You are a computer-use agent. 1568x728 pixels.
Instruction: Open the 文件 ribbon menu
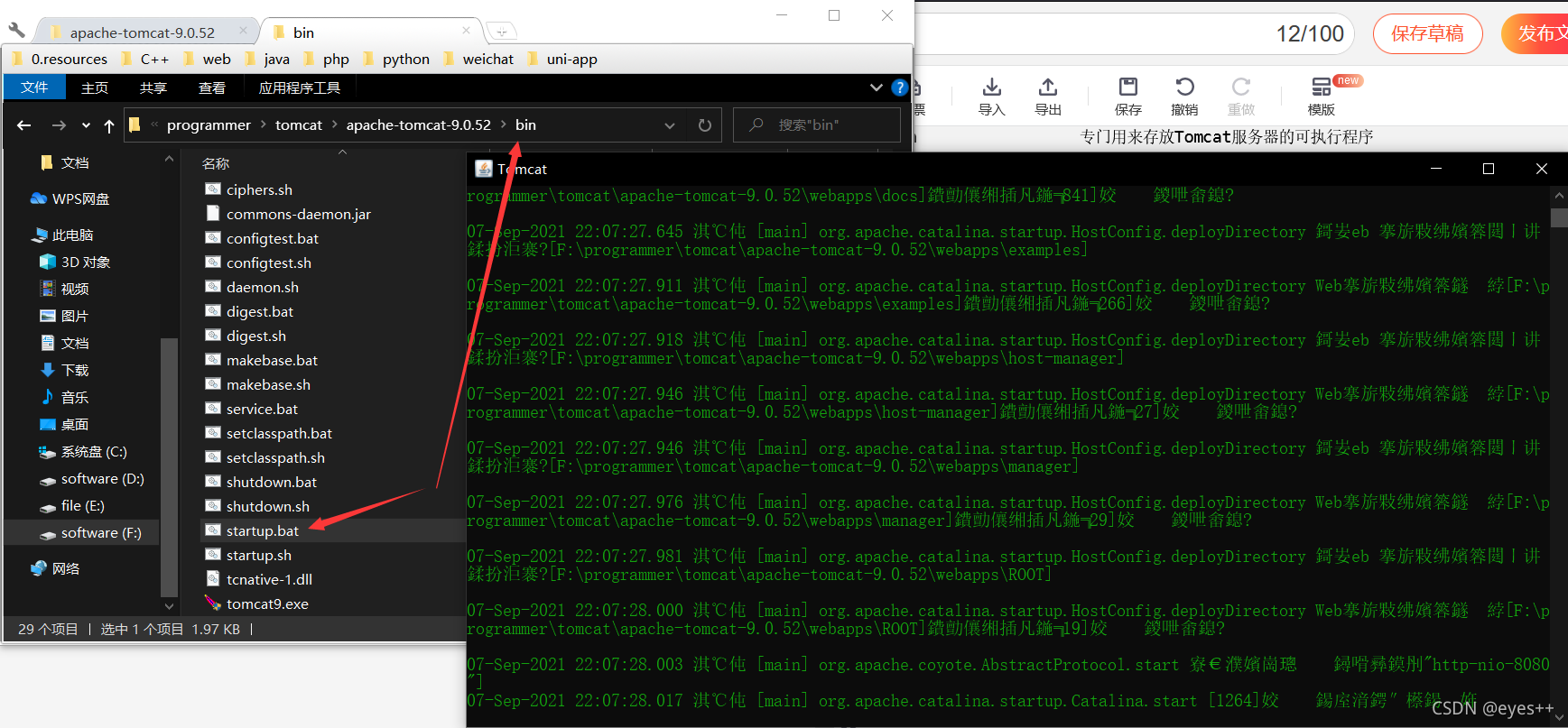pyautogui.click(x=34, y=88)
